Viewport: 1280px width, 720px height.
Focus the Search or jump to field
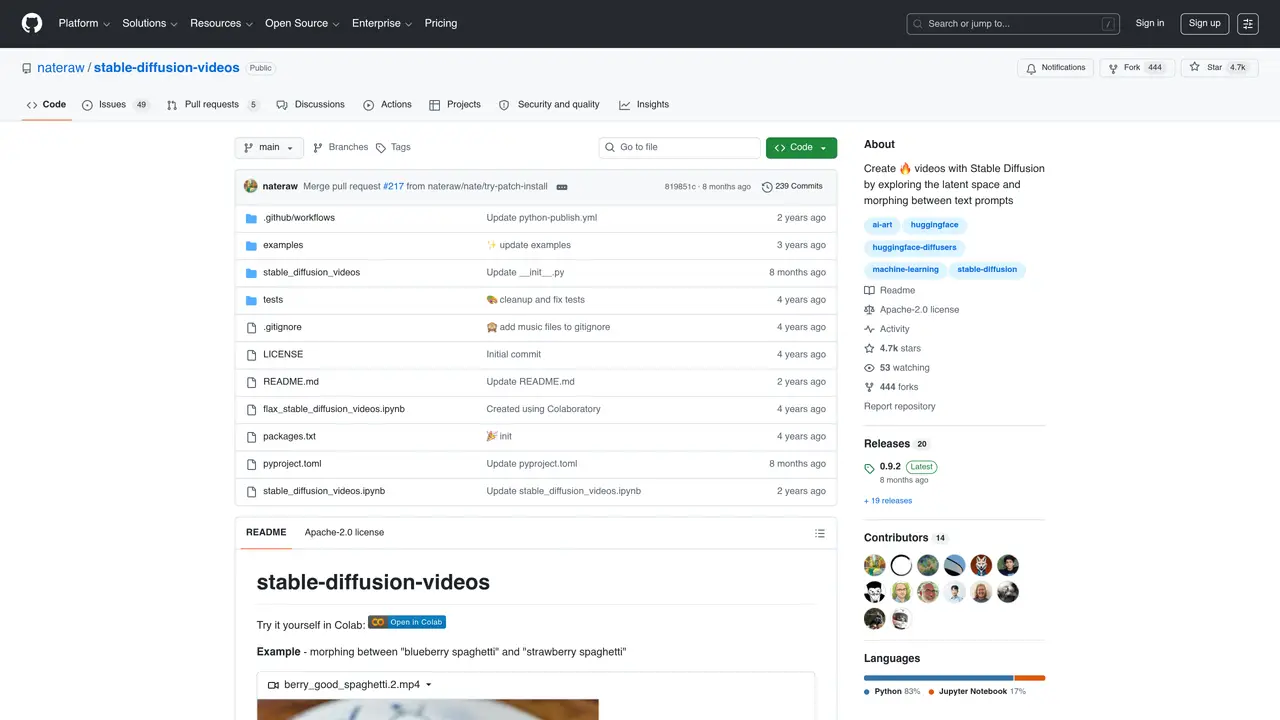point(1013,23)
